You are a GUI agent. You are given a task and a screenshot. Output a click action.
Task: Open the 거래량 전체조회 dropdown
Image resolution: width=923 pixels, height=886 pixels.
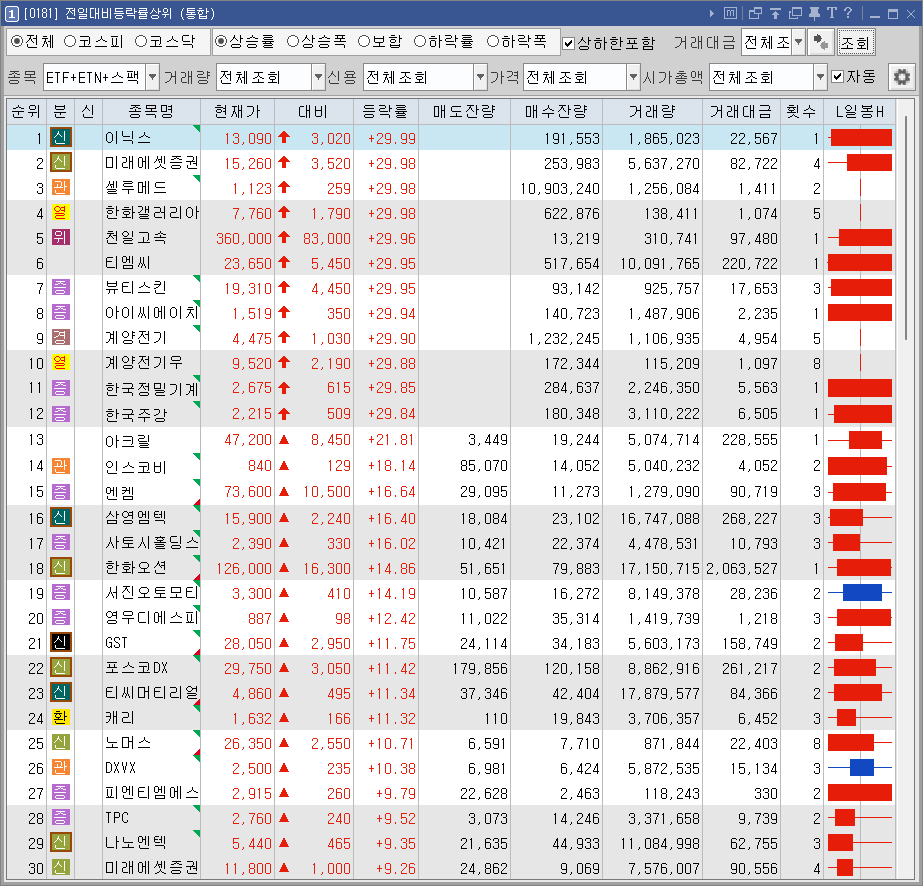318,77
